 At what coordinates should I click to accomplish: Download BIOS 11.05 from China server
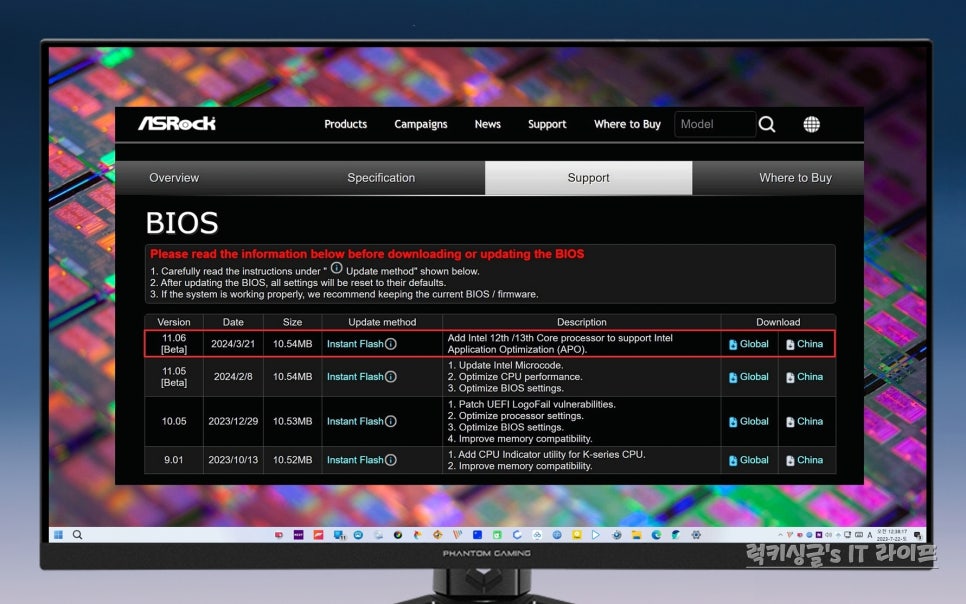pos(805,377)
